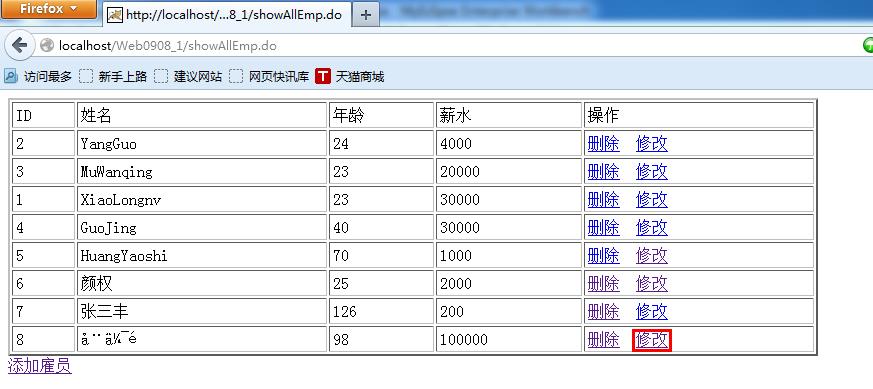Click the salary cell 20000
Viewport: 873px width, 389px height.
(x=509, y=172)
